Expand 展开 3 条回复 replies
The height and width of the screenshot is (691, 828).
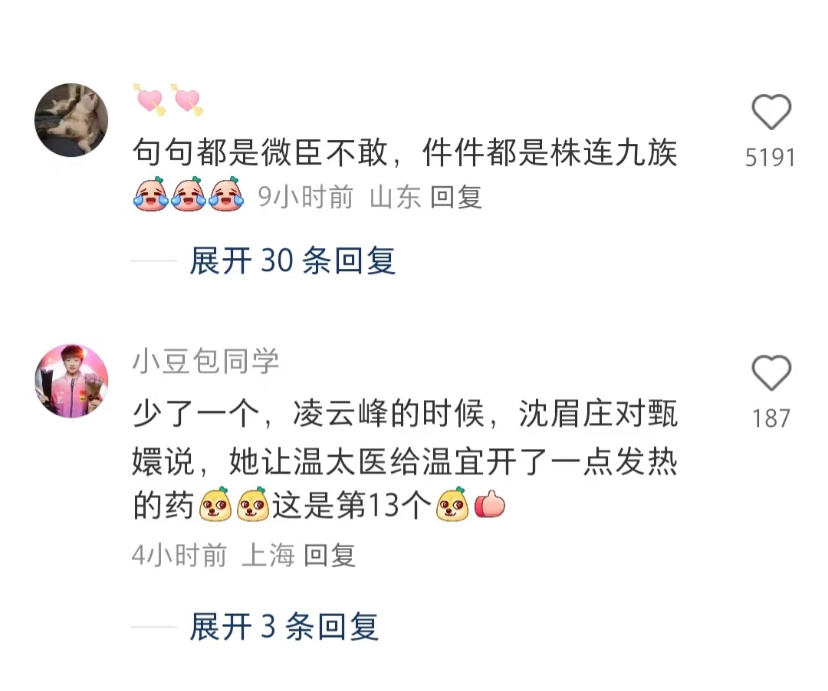pos(284,627)
